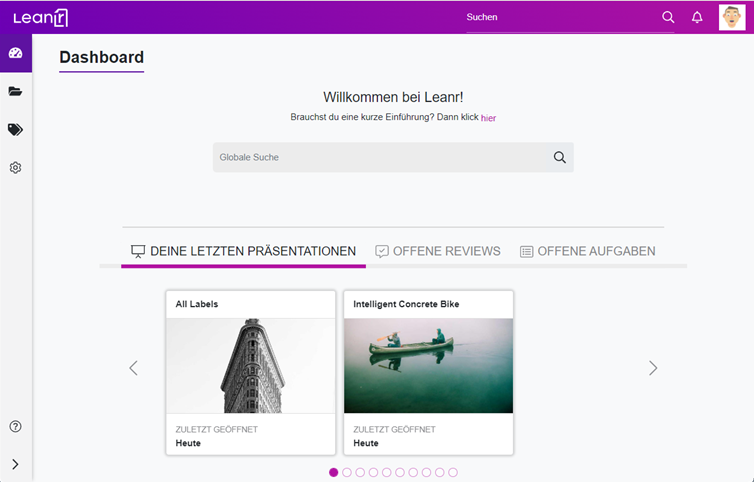Screen dimensions: 754x482
Task: Click the Leanr logo
Action: [40, 17]
